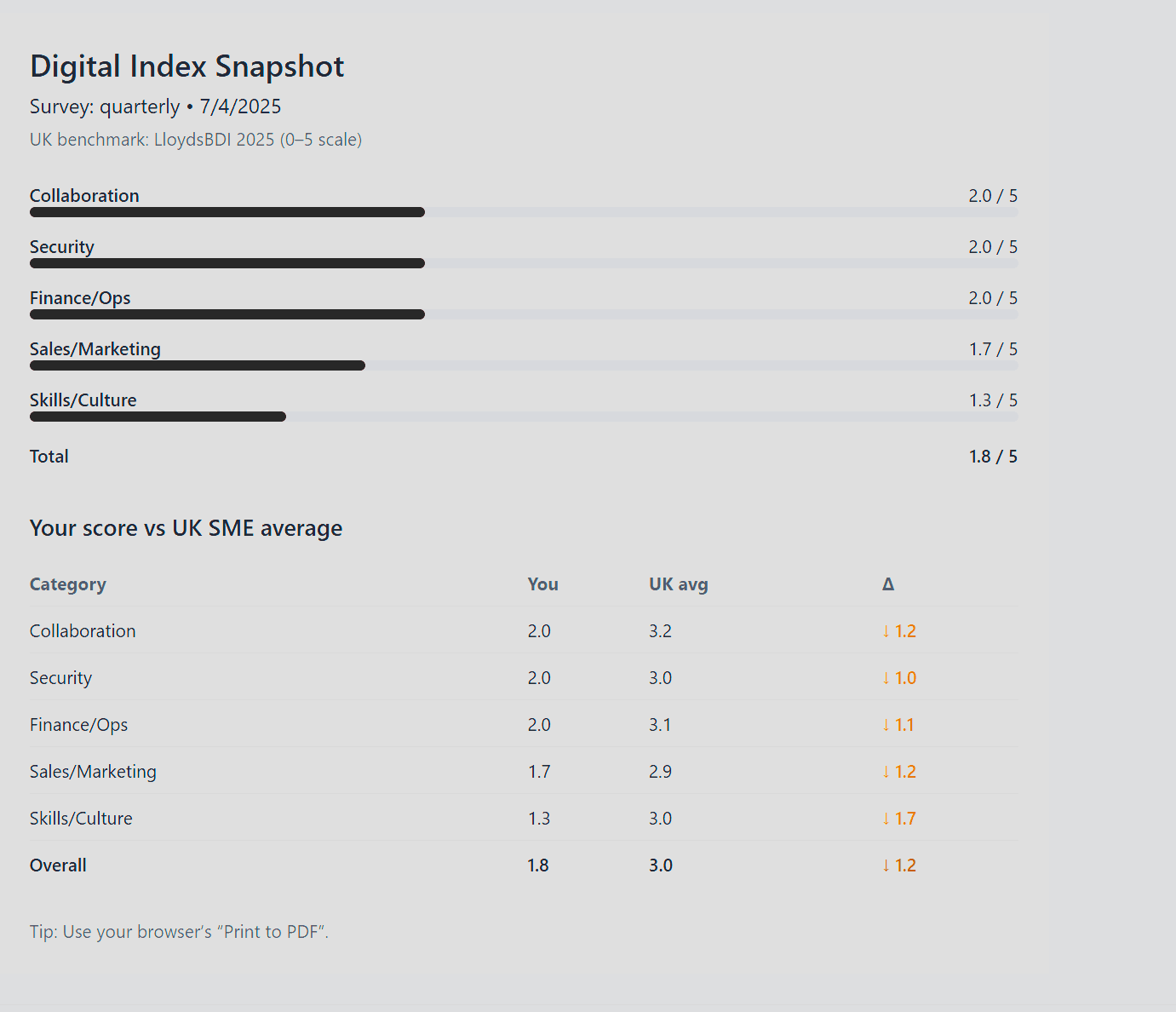
Task: Click the UK avg column header
Action: point(678,584)
